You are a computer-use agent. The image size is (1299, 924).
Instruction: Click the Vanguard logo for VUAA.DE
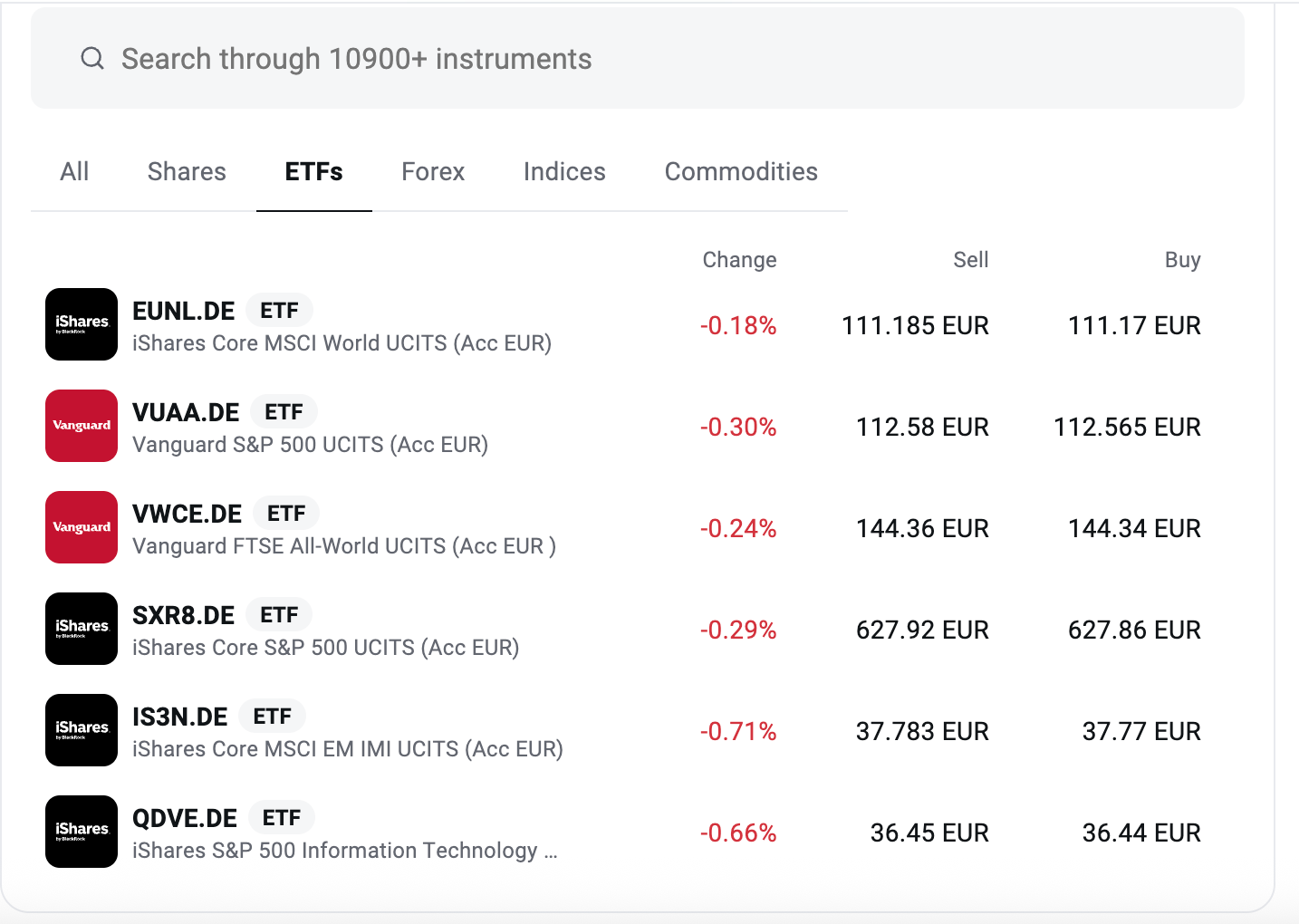pyautogui.click(x=81, y=426)
